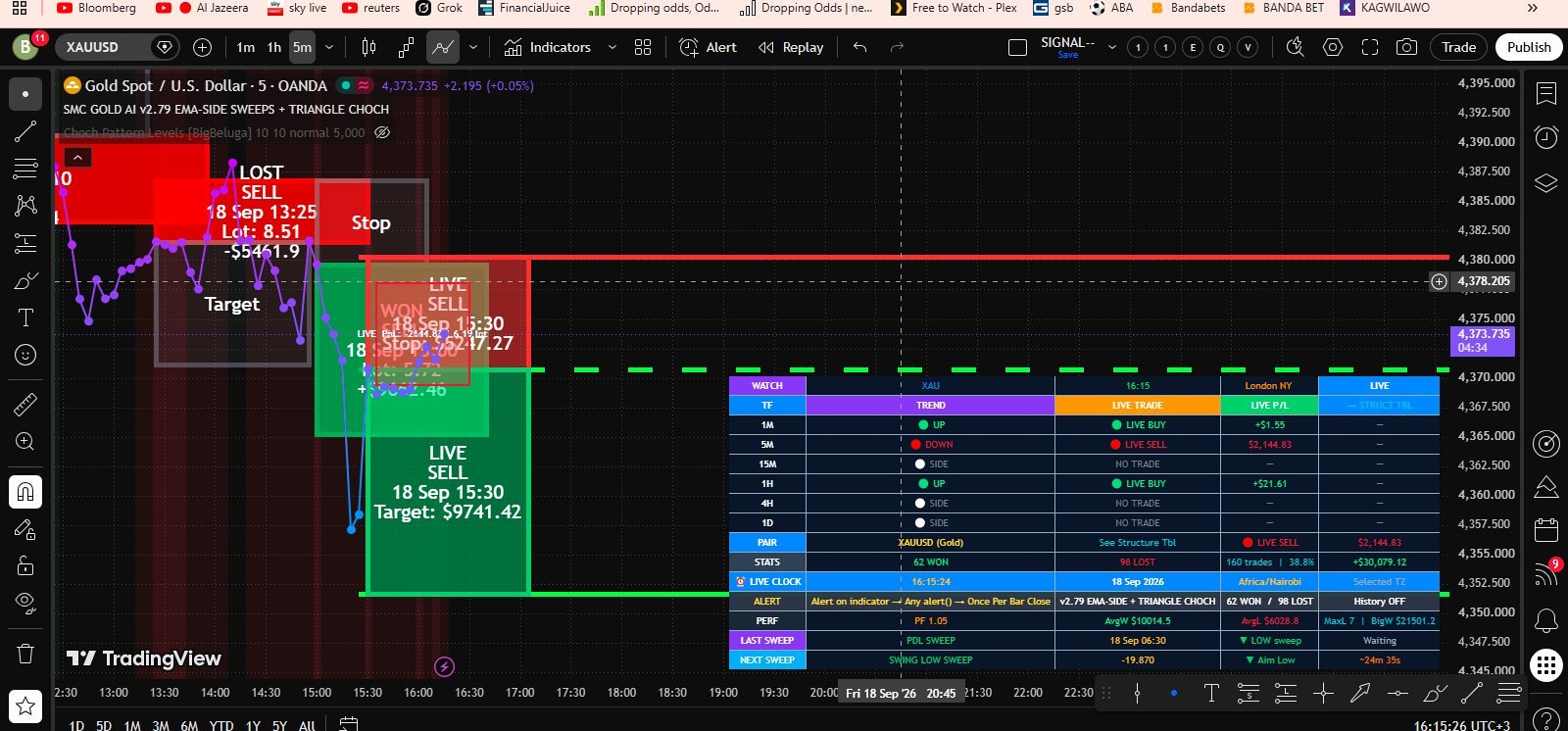The image size is (1568, 731).
Task: Click the trash remove objects icon
Action: [x=25, y=654]
